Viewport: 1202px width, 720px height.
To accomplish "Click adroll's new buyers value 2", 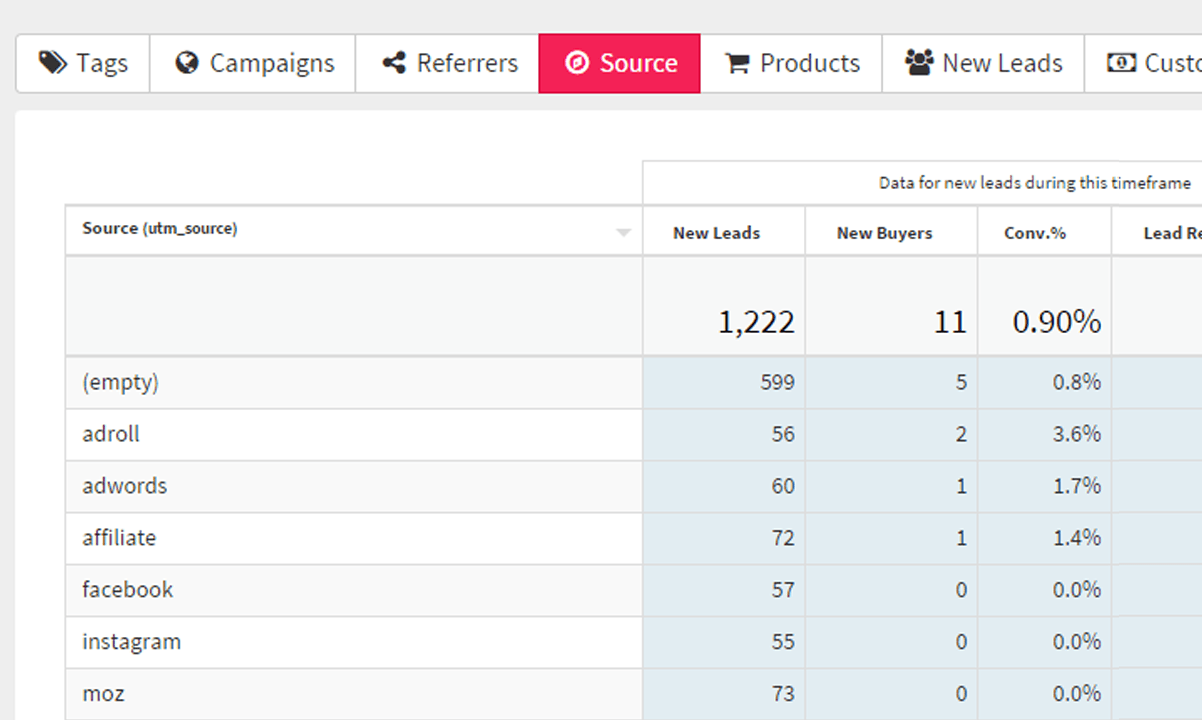I will (961, 434).
